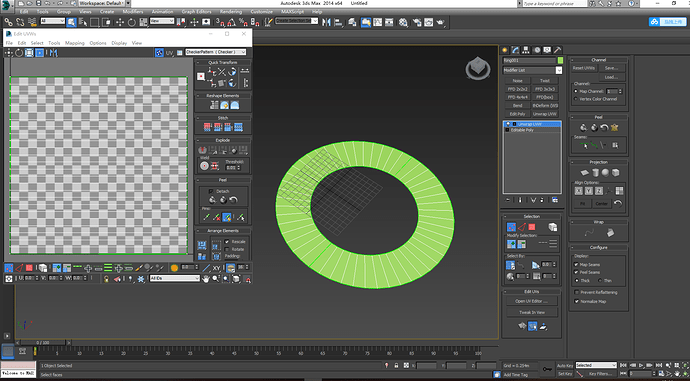
Task: Toggle the Normalize Map checkbox
Action: pos(576,301)
